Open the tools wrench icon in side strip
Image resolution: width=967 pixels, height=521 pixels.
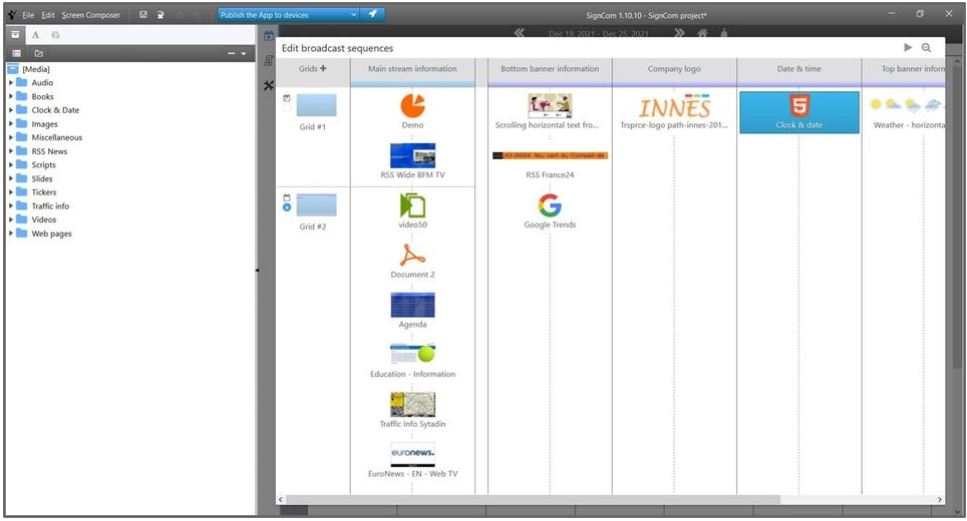coord(268,86)
